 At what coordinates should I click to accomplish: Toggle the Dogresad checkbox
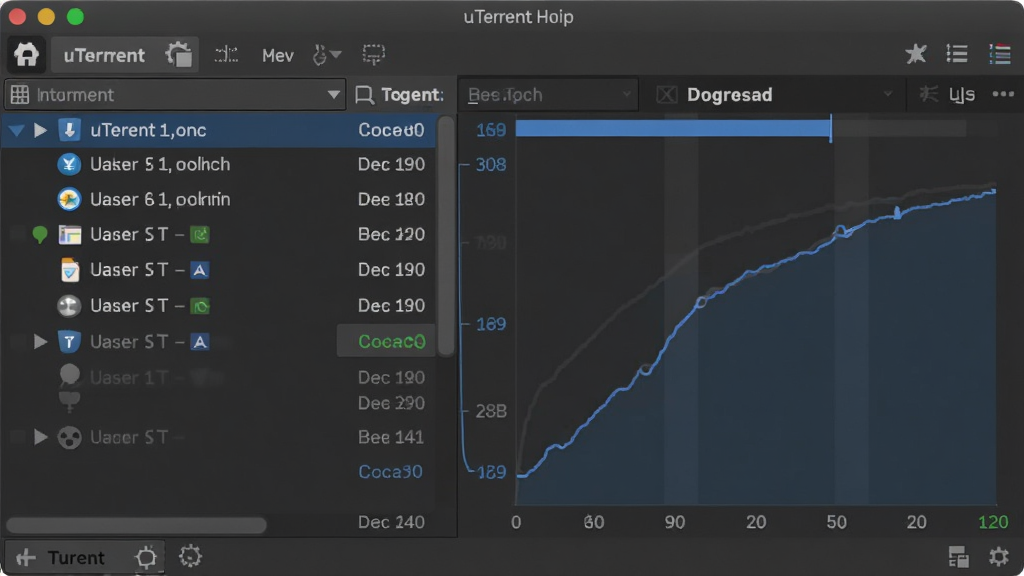(667, 95)
